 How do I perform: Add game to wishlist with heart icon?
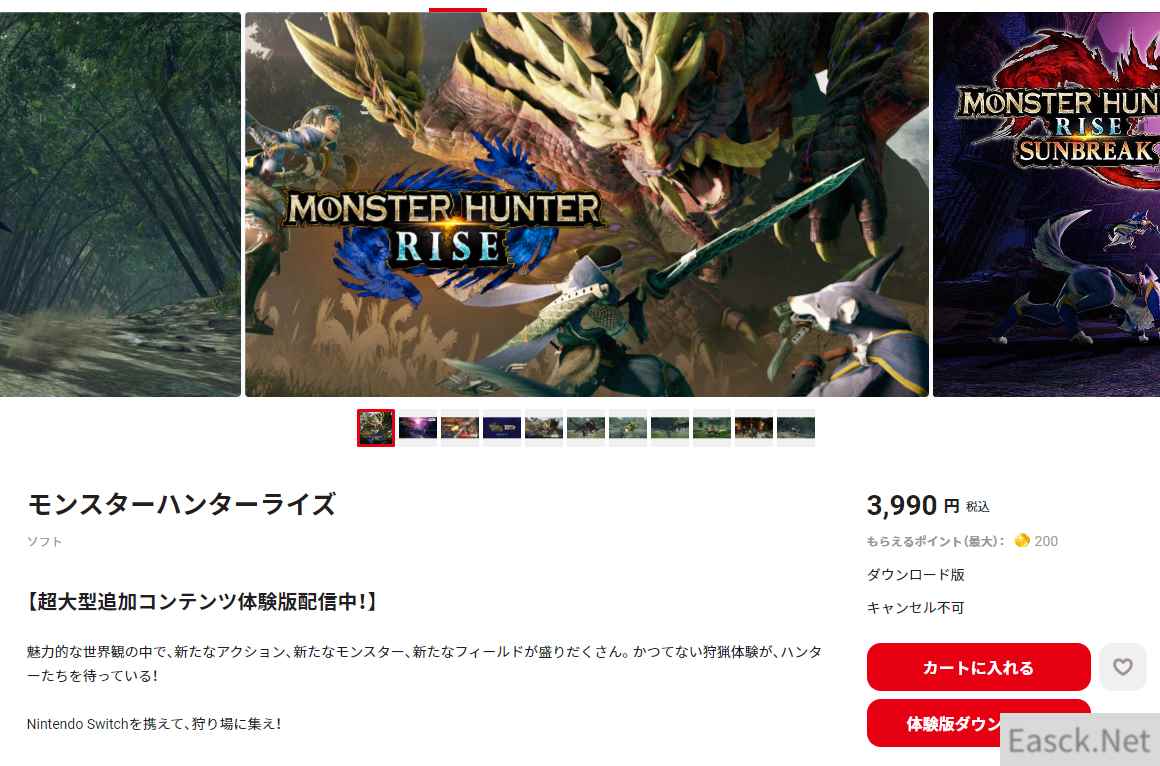1122,667
